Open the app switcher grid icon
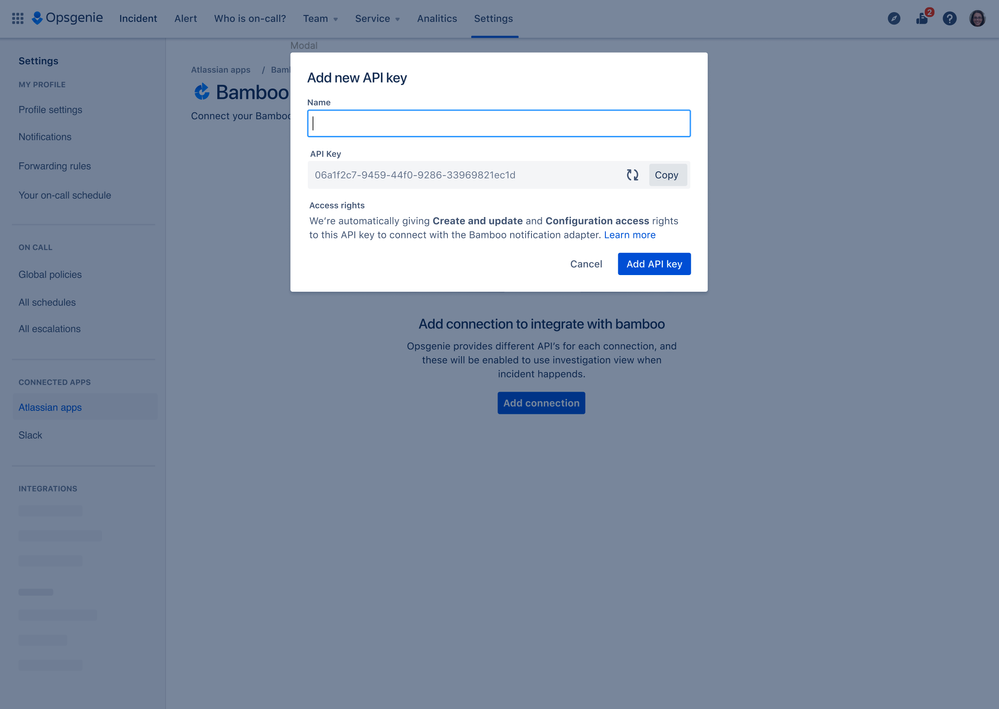This screenshot has width=999, height=709. click(18, 18)
